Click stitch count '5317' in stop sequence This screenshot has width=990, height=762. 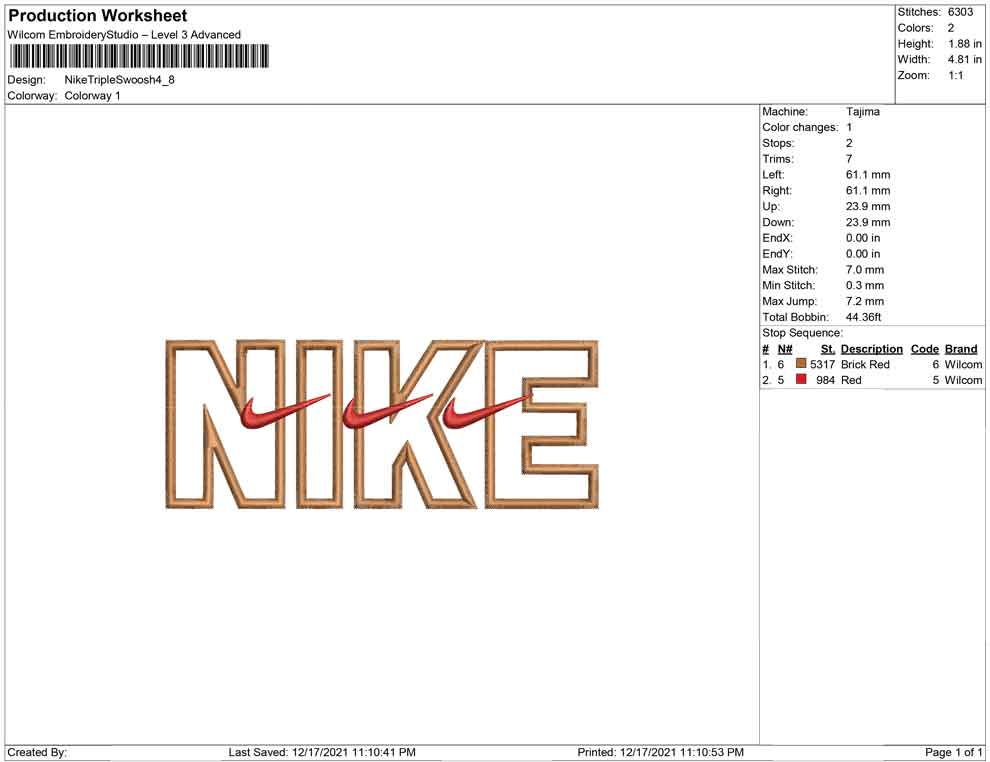[822, 364]
